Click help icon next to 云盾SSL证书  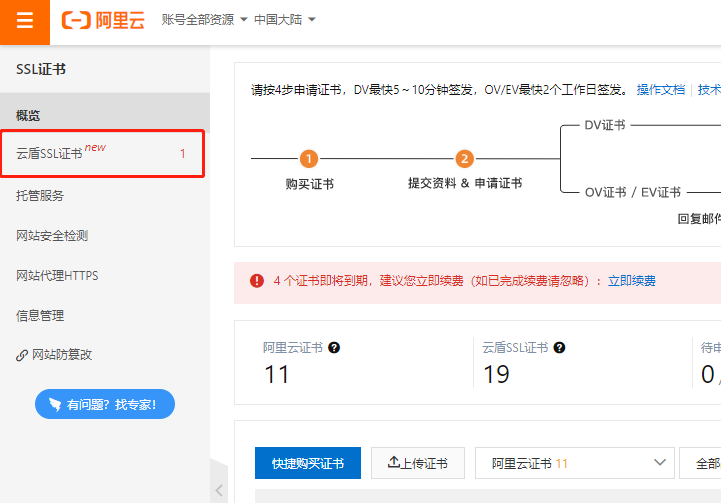point(560,348)
